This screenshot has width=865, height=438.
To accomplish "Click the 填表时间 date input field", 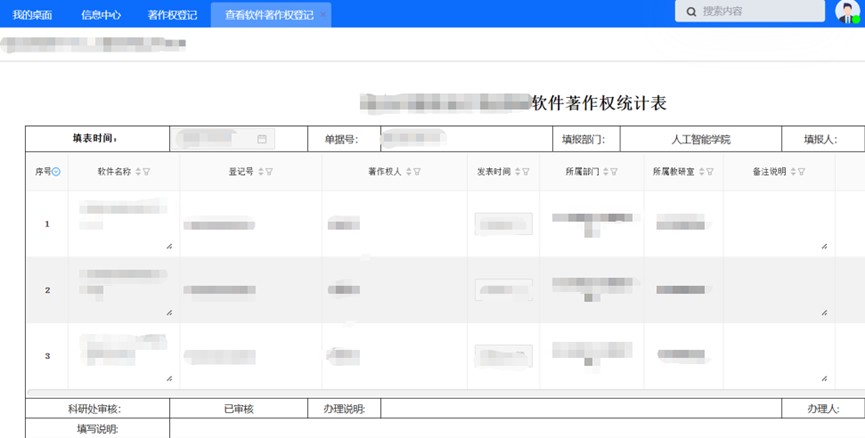I will tap(215, 139).
